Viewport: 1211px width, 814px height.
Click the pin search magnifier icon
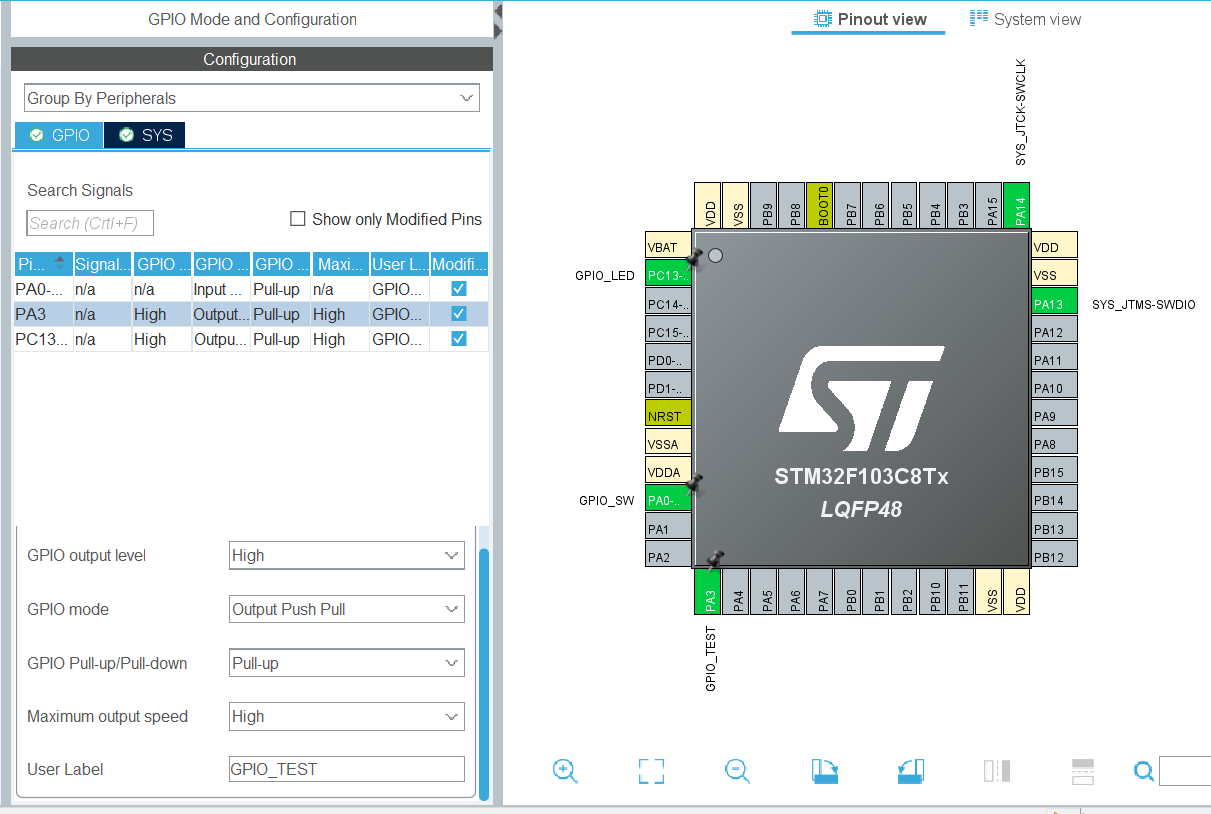(x=1144, y=771)
